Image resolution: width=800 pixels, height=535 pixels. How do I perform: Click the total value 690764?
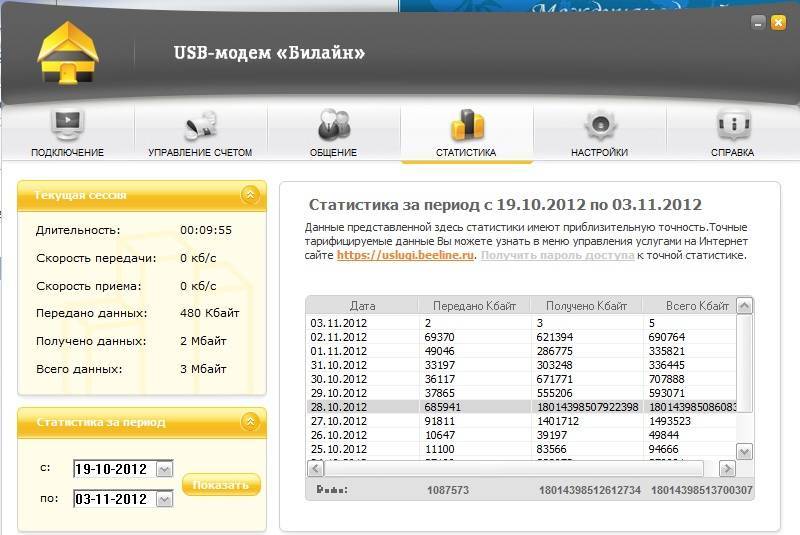click(x=667, y=337)
